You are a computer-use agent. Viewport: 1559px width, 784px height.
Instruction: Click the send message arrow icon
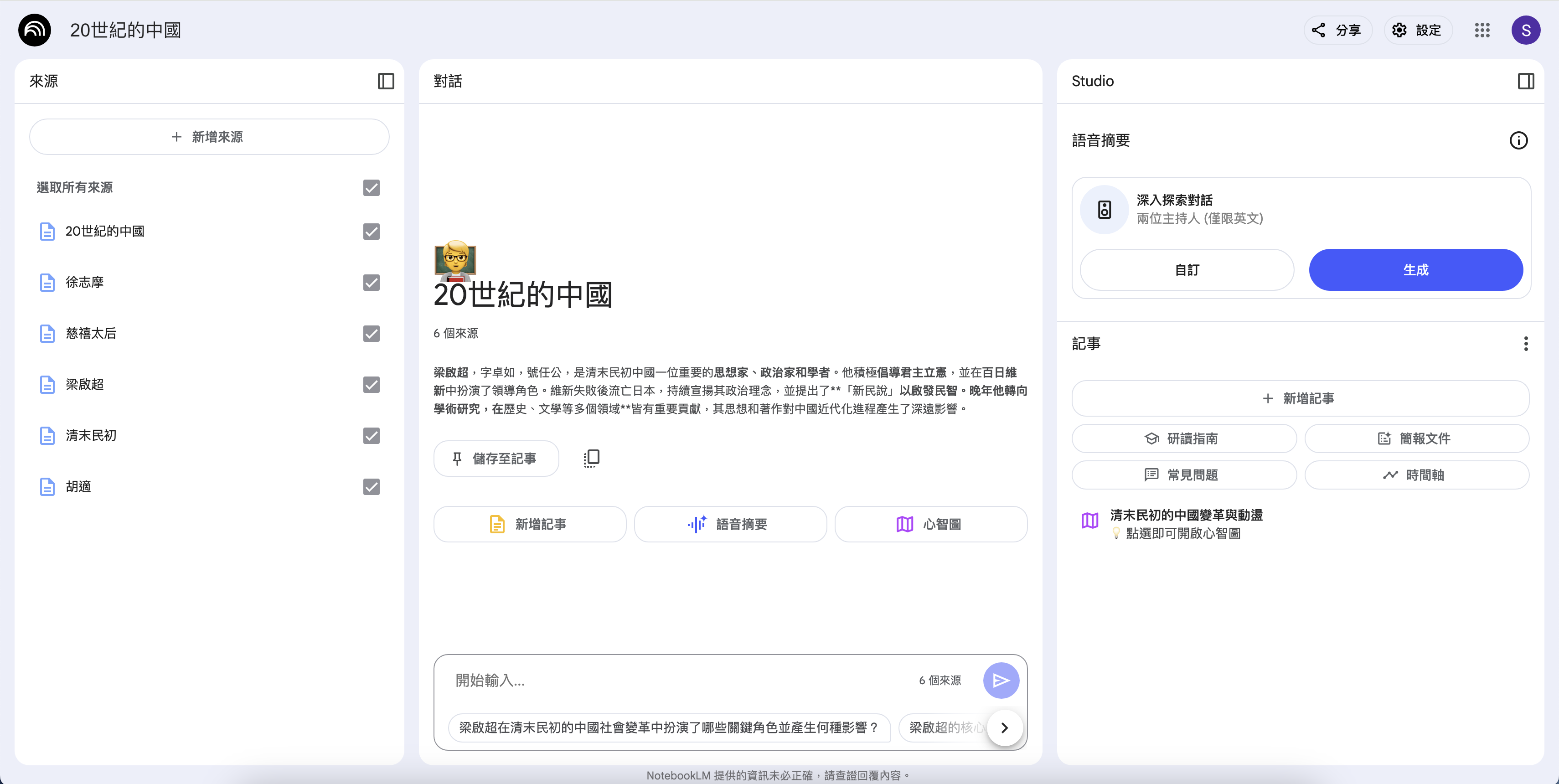click(1001, 681)
